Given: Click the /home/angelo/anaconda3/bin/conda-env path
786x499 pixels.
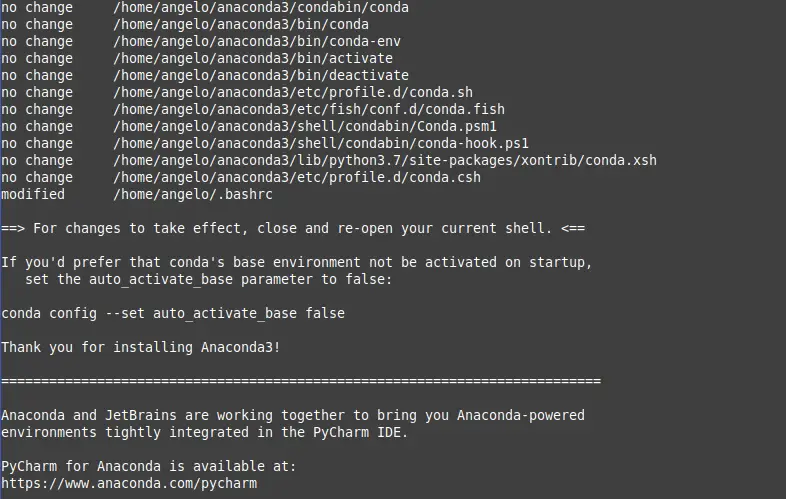Looking at the screenshot, I should [257, 42].
